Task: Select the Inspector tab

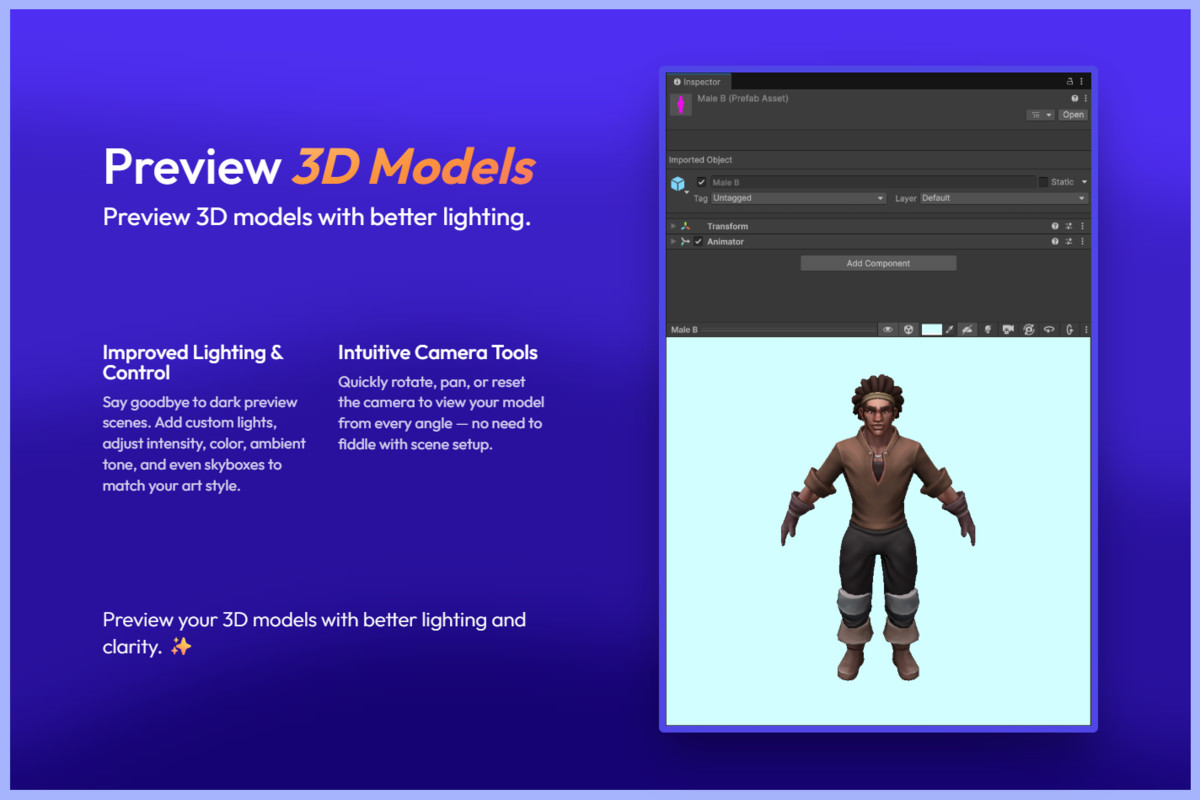Action: pyautogui.click(x=698, y=82)
